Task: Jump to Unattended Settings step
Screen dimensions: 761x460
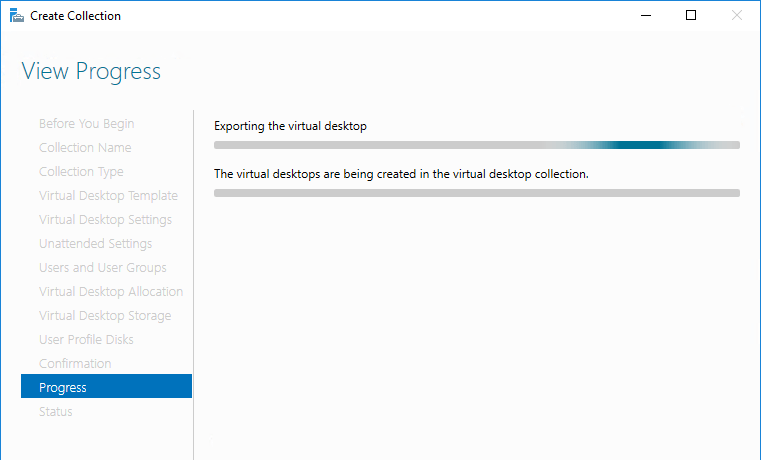Action: pos(95,244)
